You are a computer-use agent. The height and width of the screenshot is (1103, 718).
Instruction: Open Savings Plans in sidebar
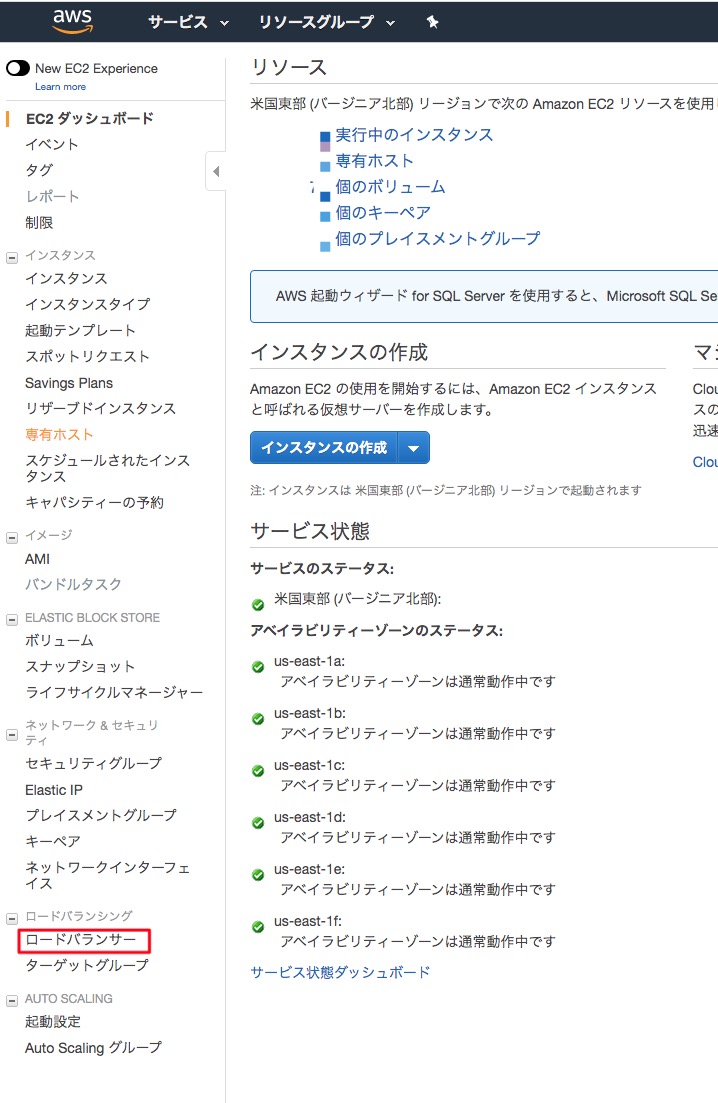69,383
